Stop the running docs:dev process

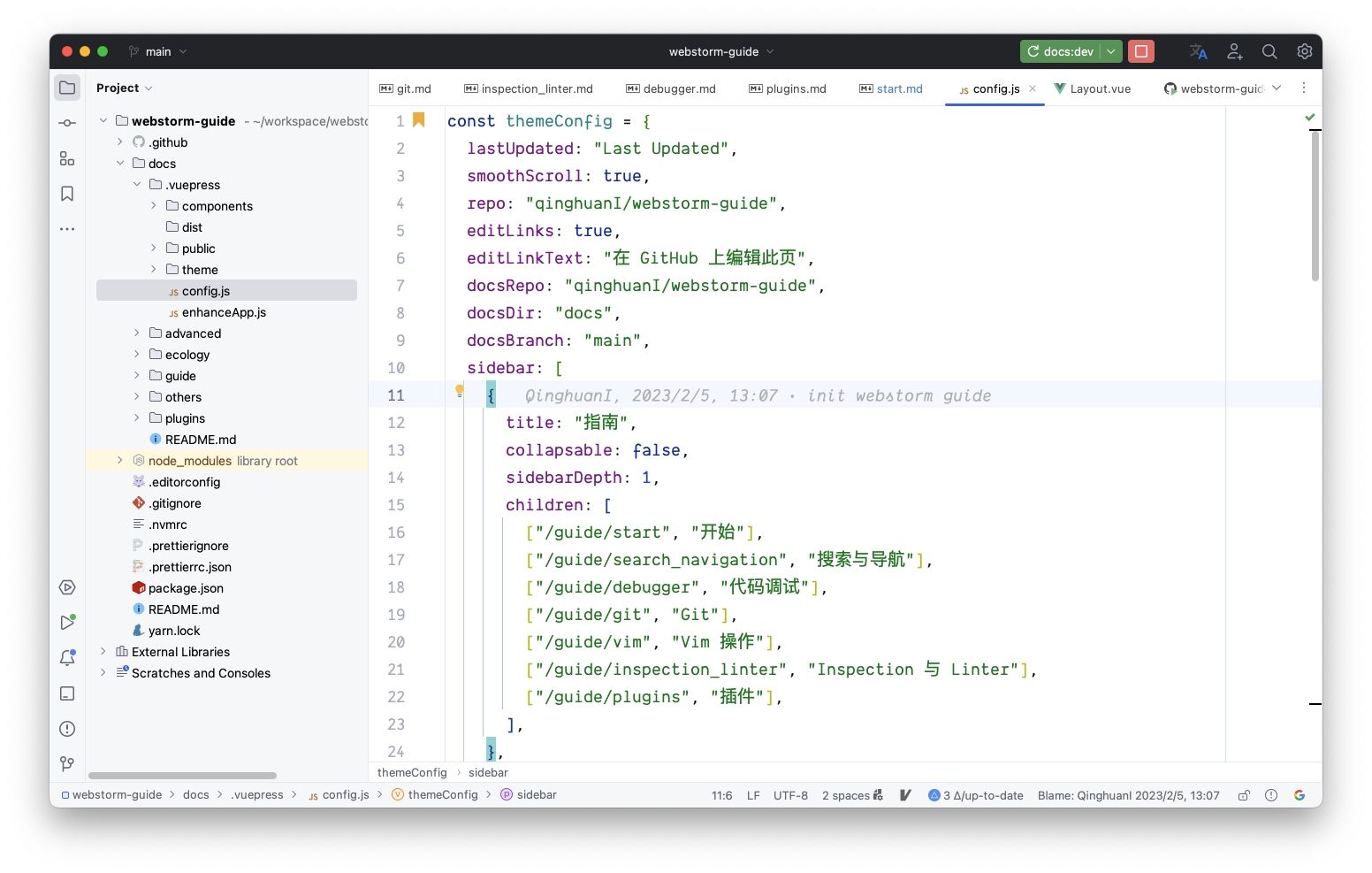tap(1140, 51)
